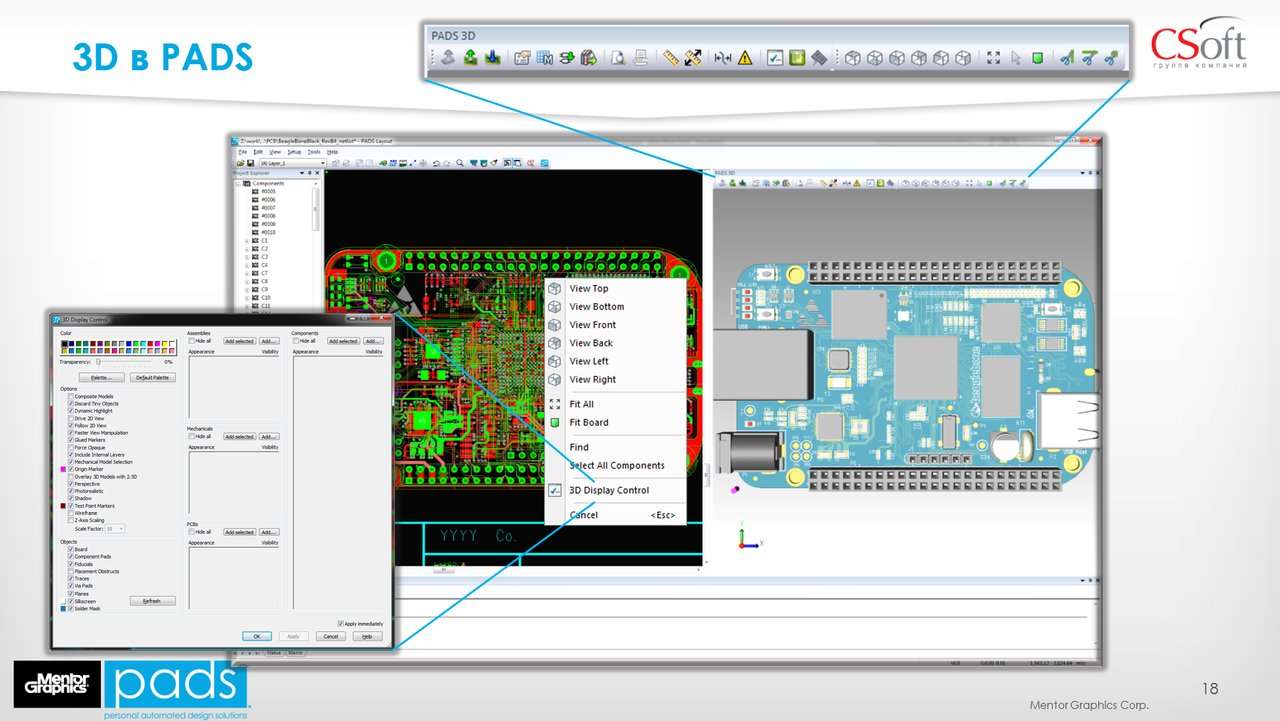Expand the C3 component tree node
1280x721 pixels.
(x=247, y=257)
